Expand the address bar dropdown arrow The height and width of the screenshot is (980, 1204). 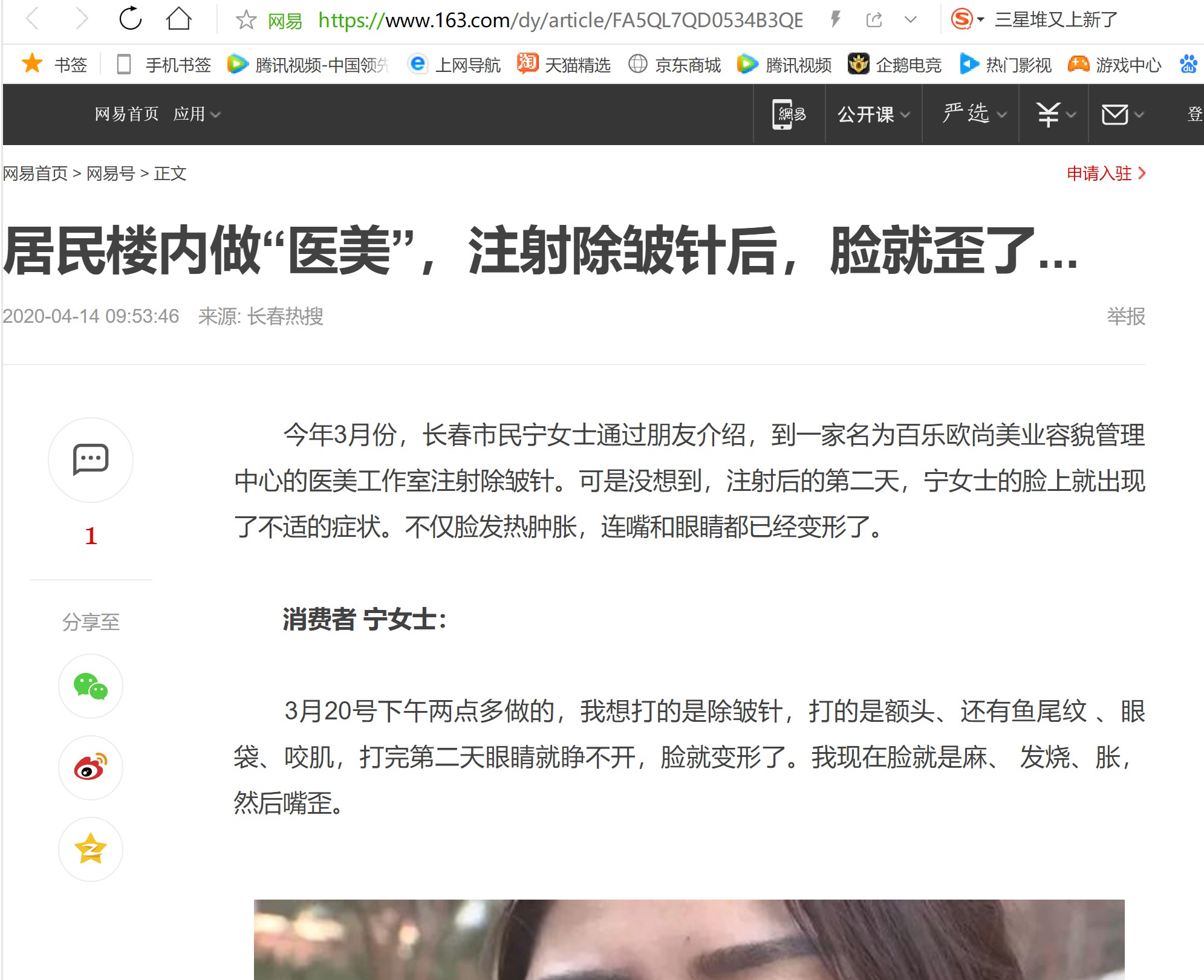tap(910, 21)
